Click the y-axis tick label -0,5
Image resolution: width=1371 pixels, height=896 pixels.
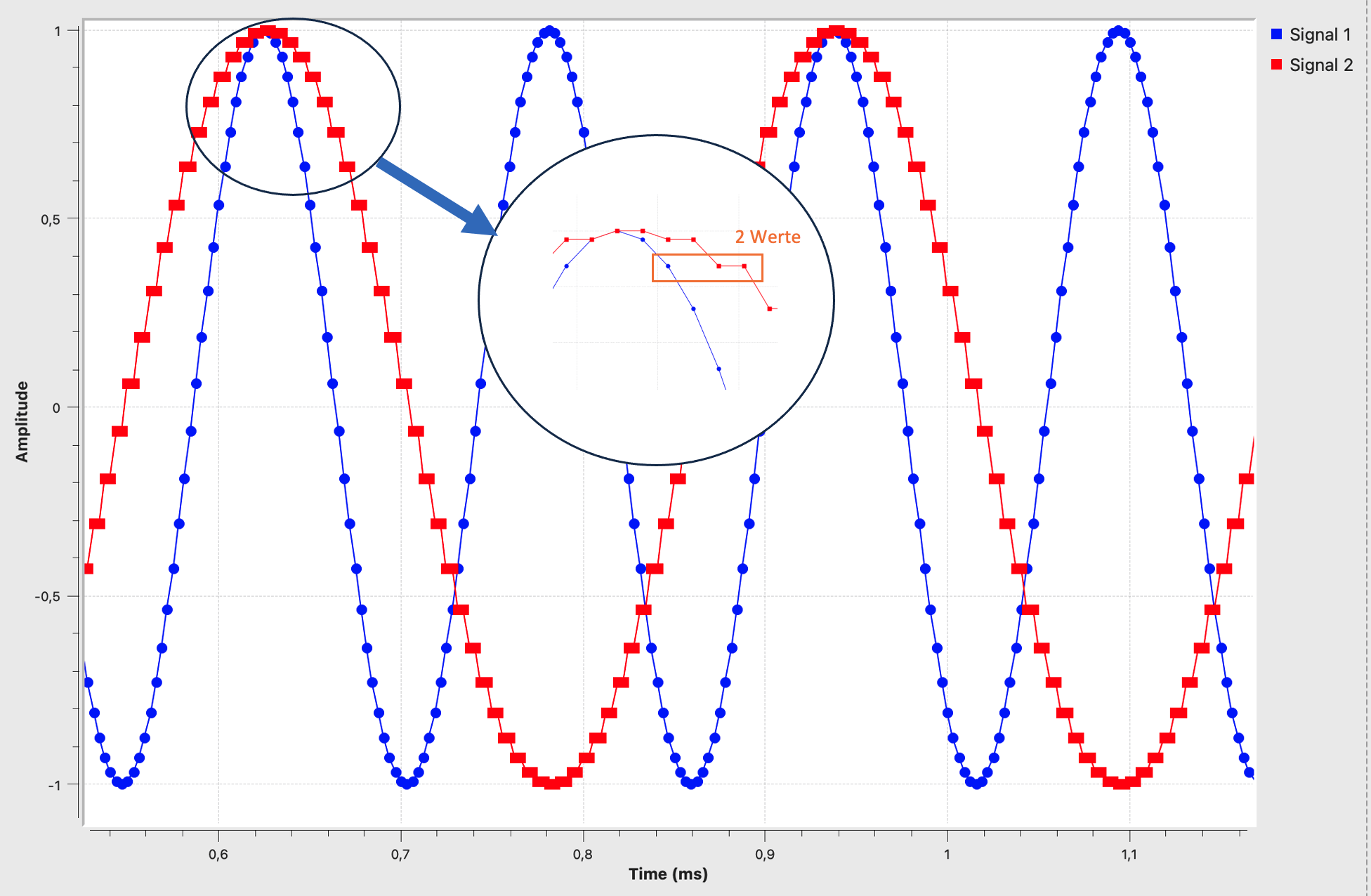pos(48,597)
